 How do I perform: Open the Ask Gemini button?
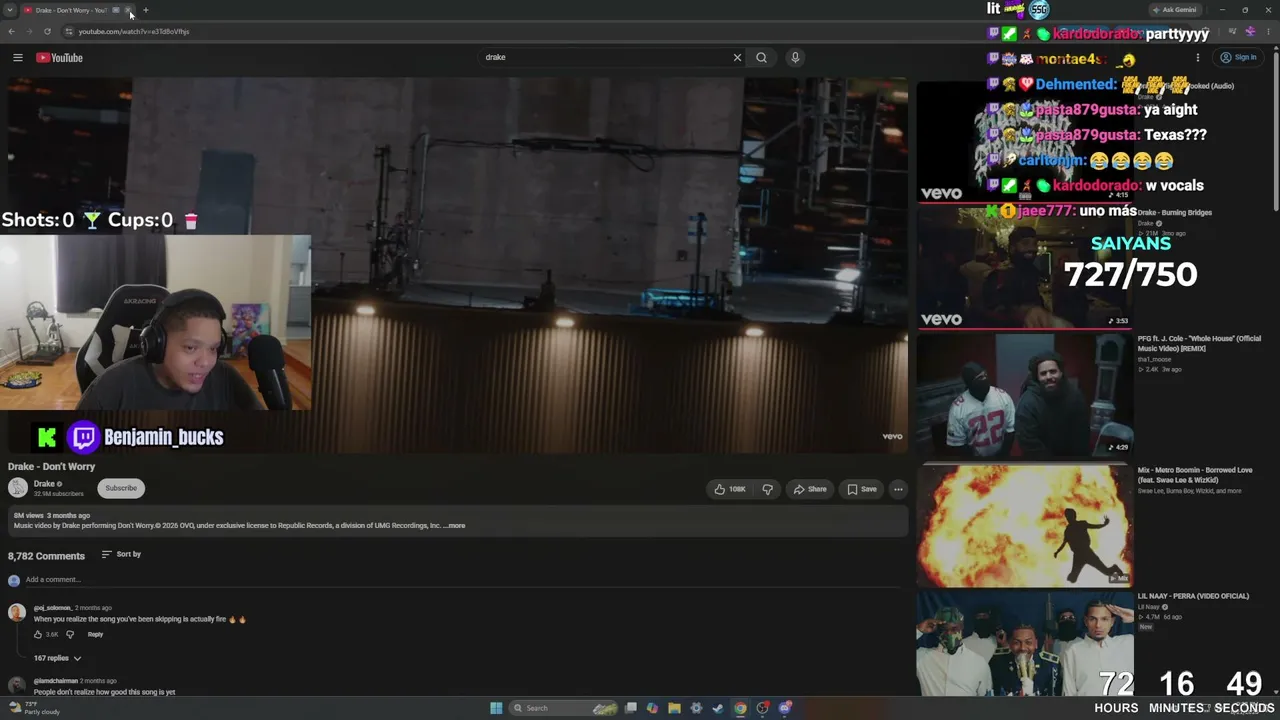tap(1174, 10)
